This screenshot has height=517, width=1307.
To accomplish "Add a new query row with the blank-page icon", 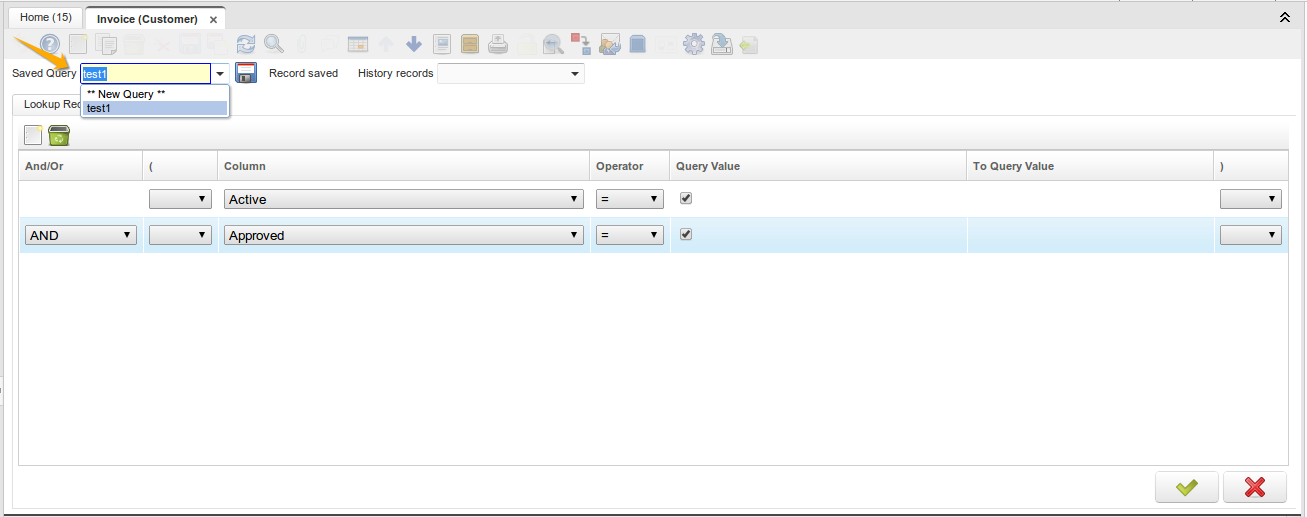I will (x=33, y=135).
